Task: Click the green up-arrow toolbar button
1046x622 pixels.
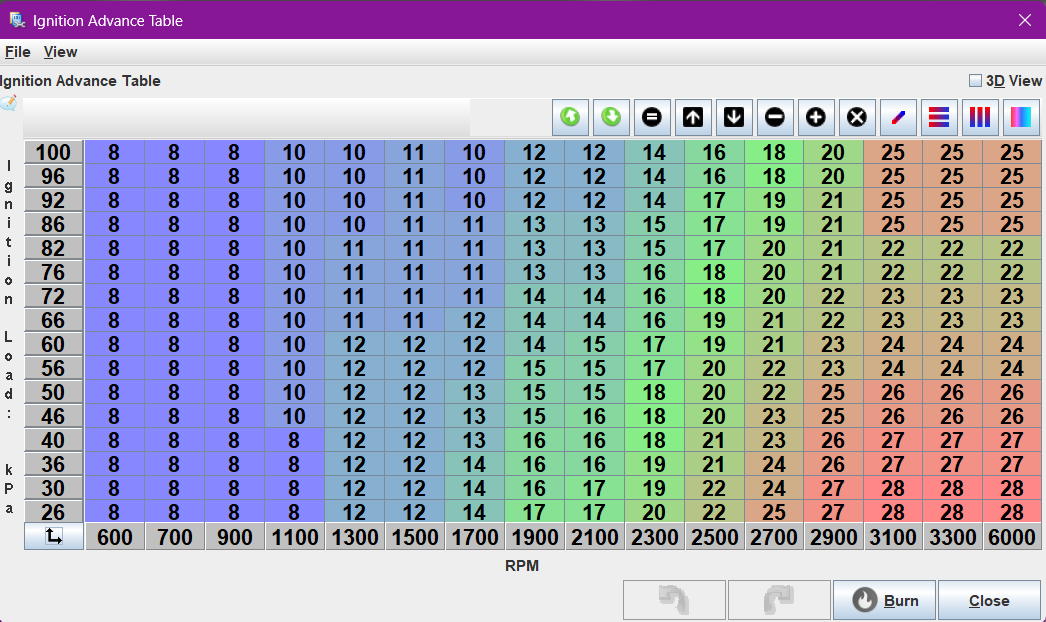Action: 570,117
